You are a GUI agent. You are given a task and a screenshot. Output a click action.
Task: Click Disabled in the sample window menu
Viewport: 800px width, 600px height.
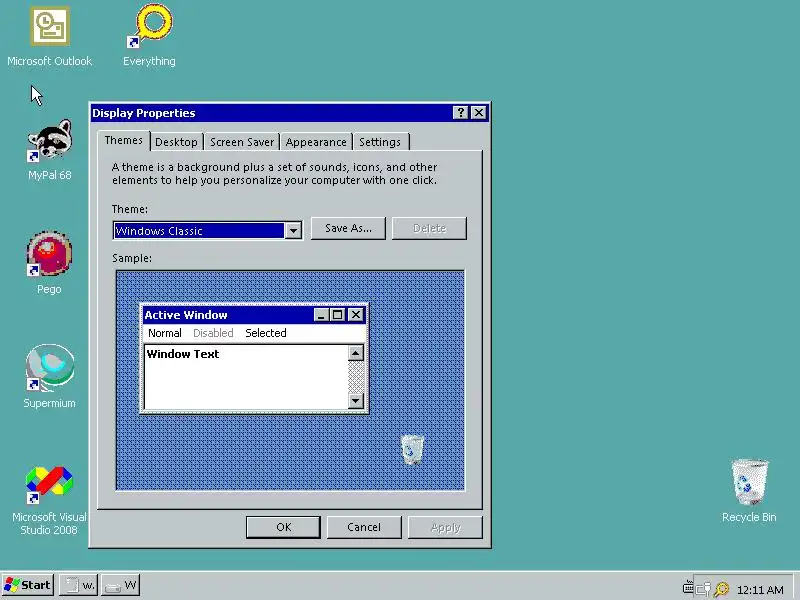coord(213,333)
